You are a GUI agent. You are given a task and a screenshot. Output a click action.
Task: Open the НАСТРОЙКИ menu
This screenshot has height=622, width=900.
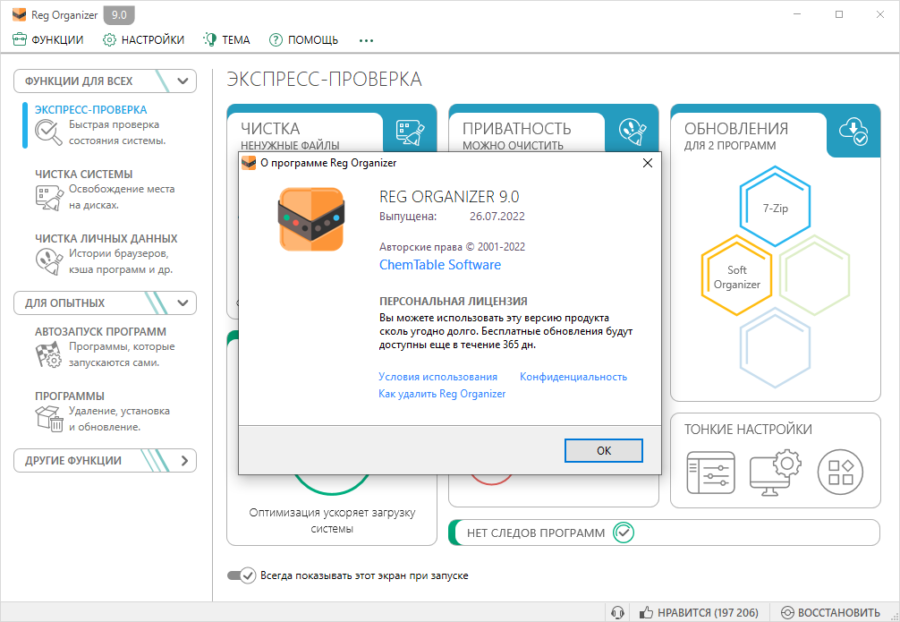(x=143, y=40)
